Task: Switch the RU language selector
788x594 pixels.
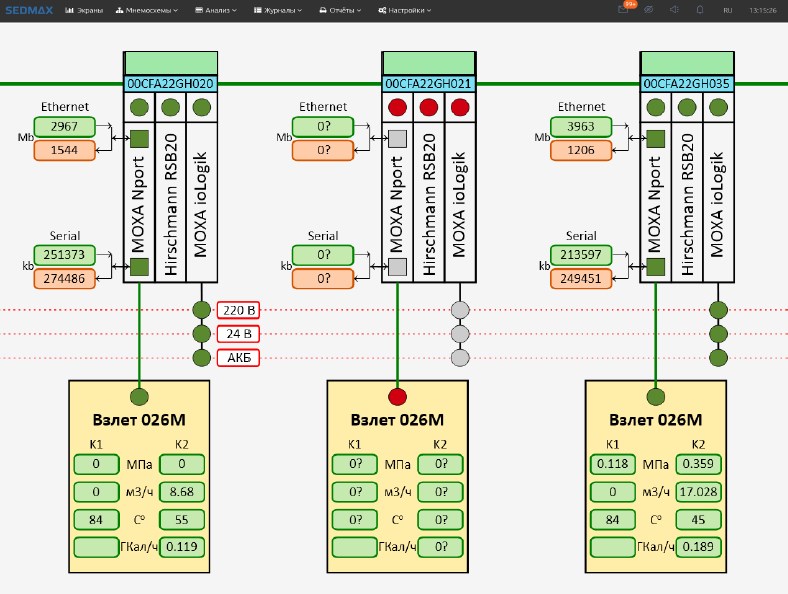Action: (727, 10)
